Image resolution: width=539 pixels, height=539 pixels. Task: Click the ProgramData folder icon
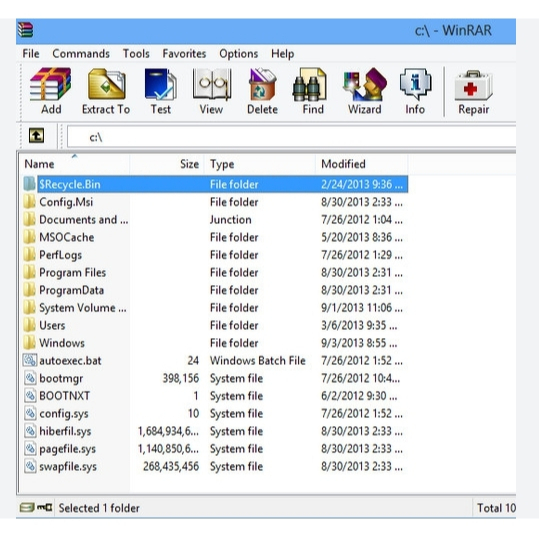click(30, 290)
